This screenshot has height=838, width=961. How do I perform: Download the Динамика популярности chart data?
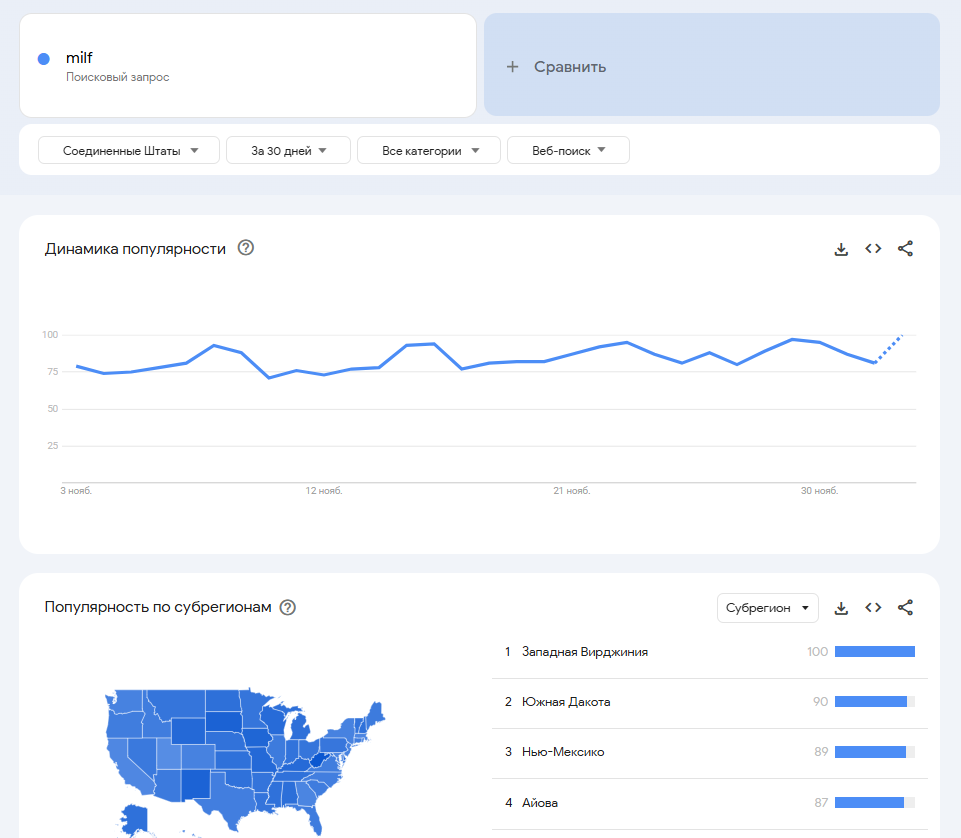(x=841, y=249)
